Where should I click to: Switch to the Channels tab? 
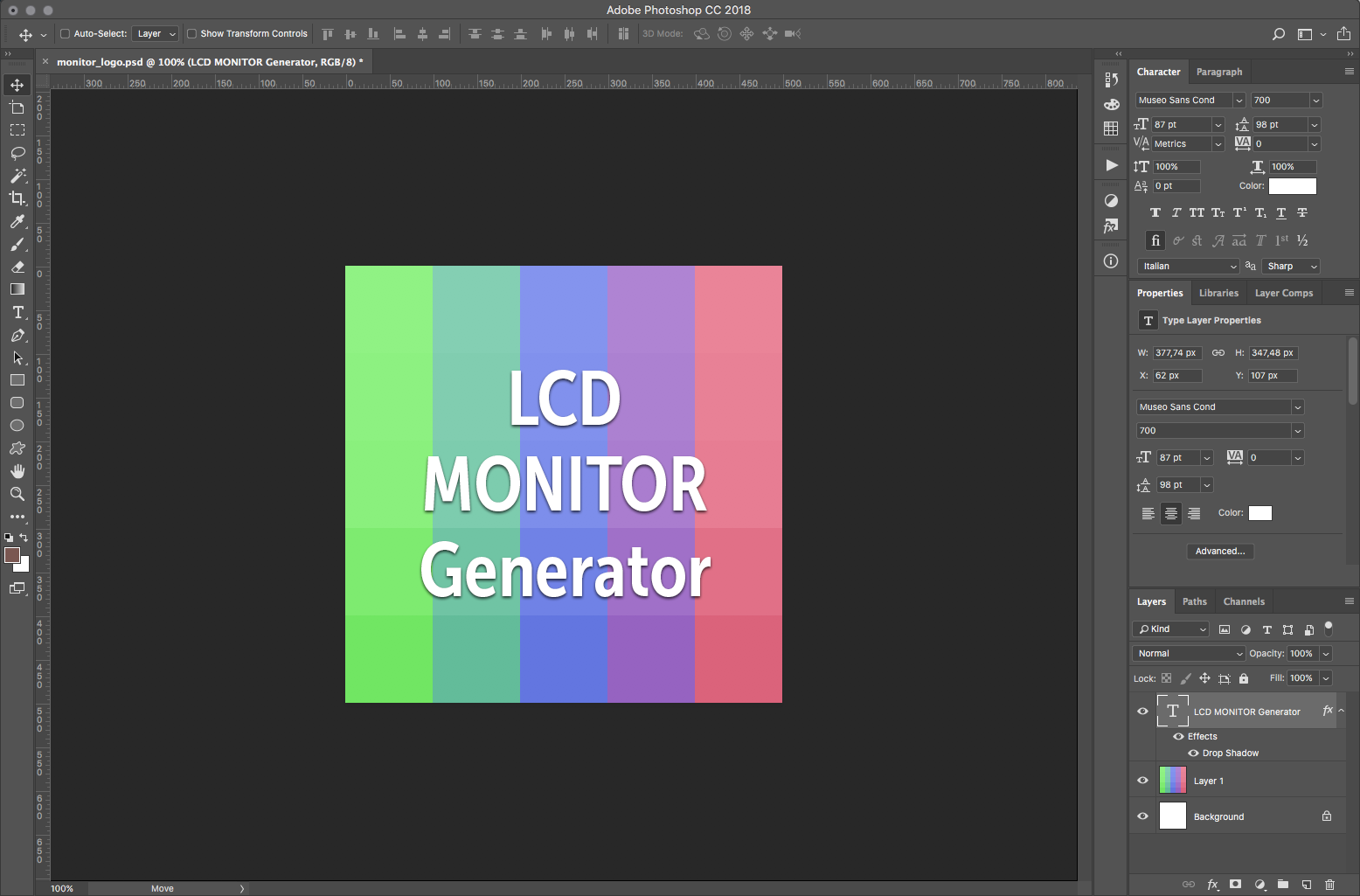[x=1243, y=601]
